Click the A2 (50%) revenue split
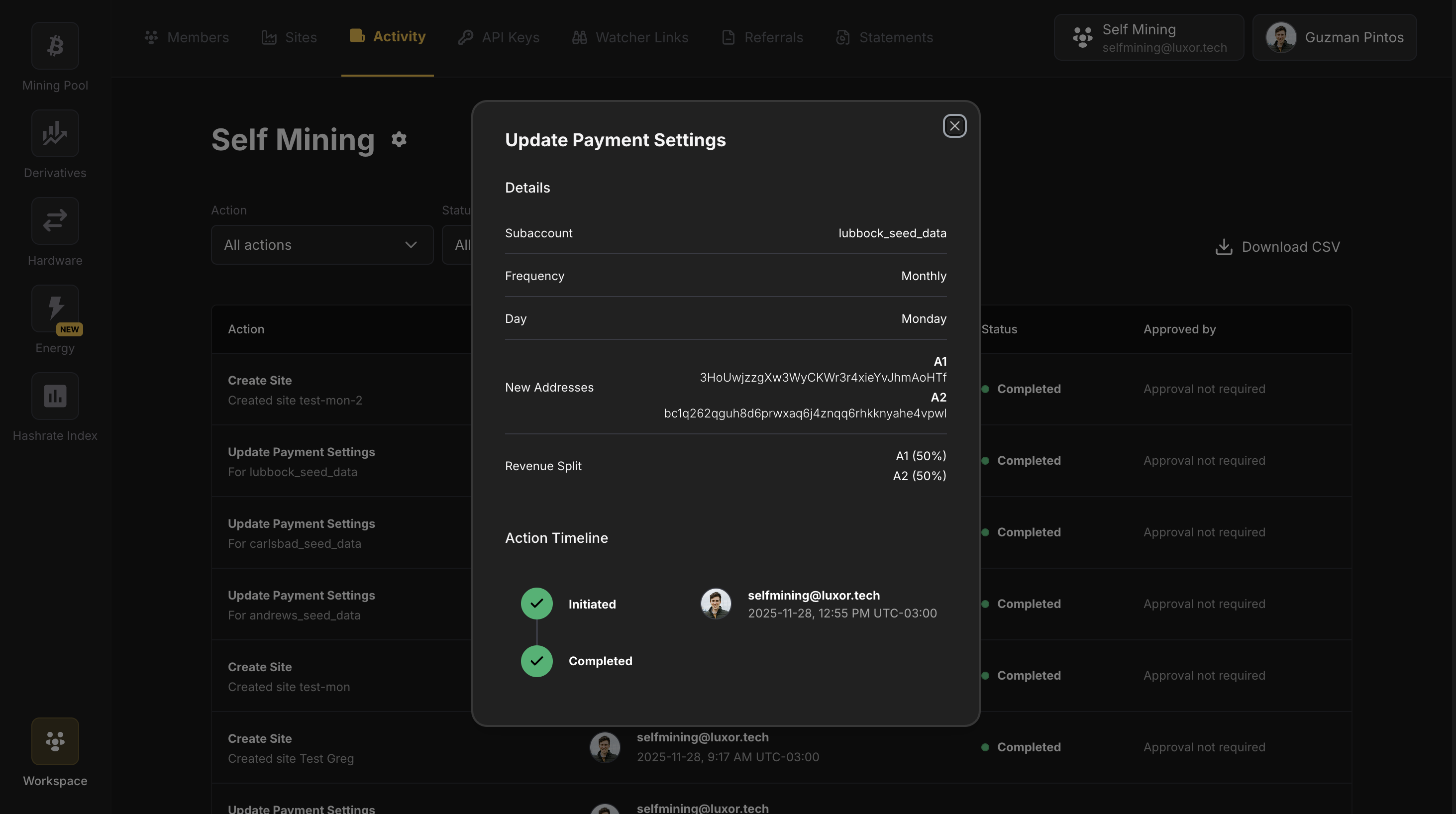Screen dimensions: 1456x814 tap(919, 476)
